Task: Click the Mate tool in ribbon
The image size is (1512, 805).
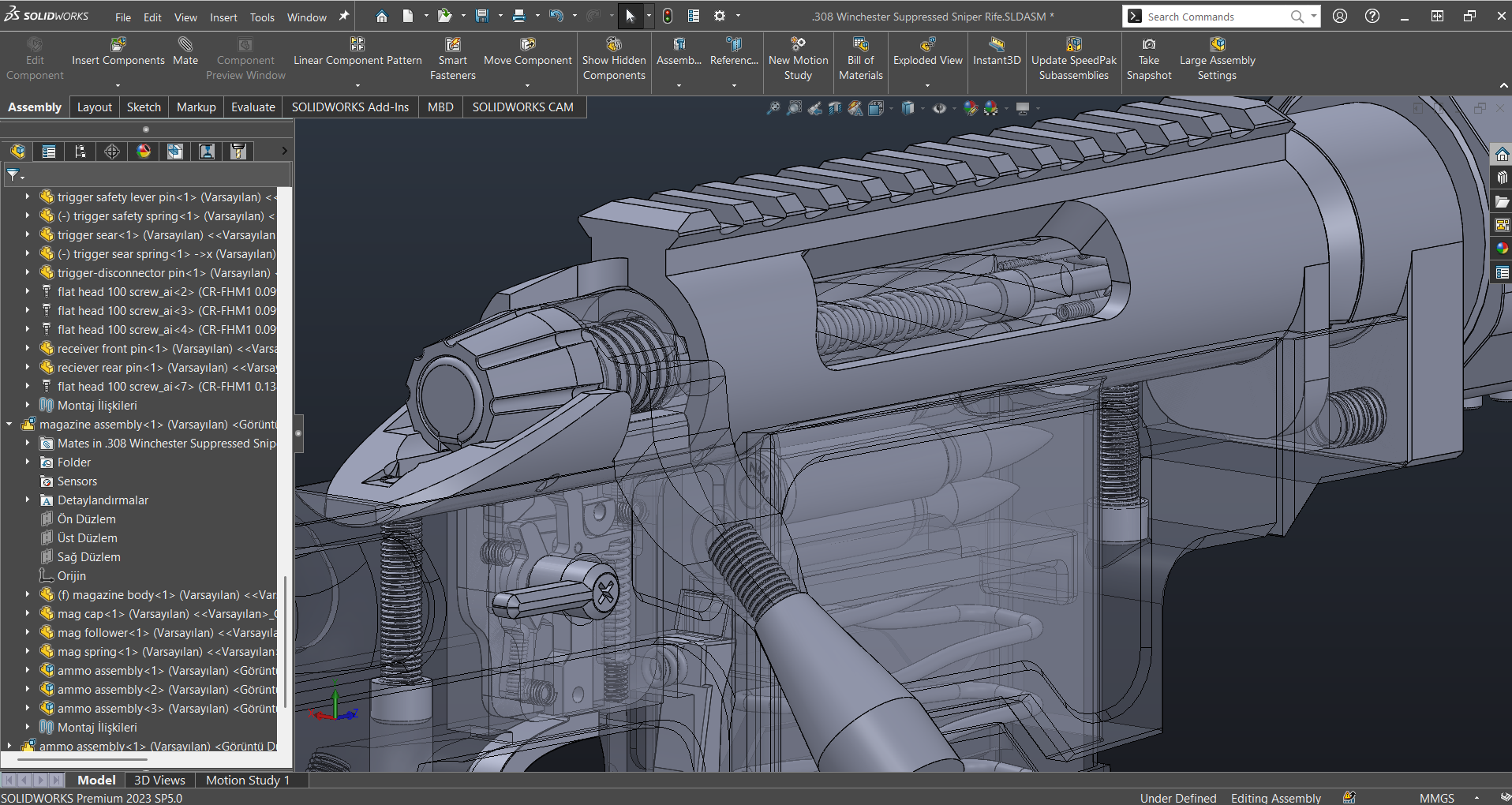Action: [x=185, y=52]
